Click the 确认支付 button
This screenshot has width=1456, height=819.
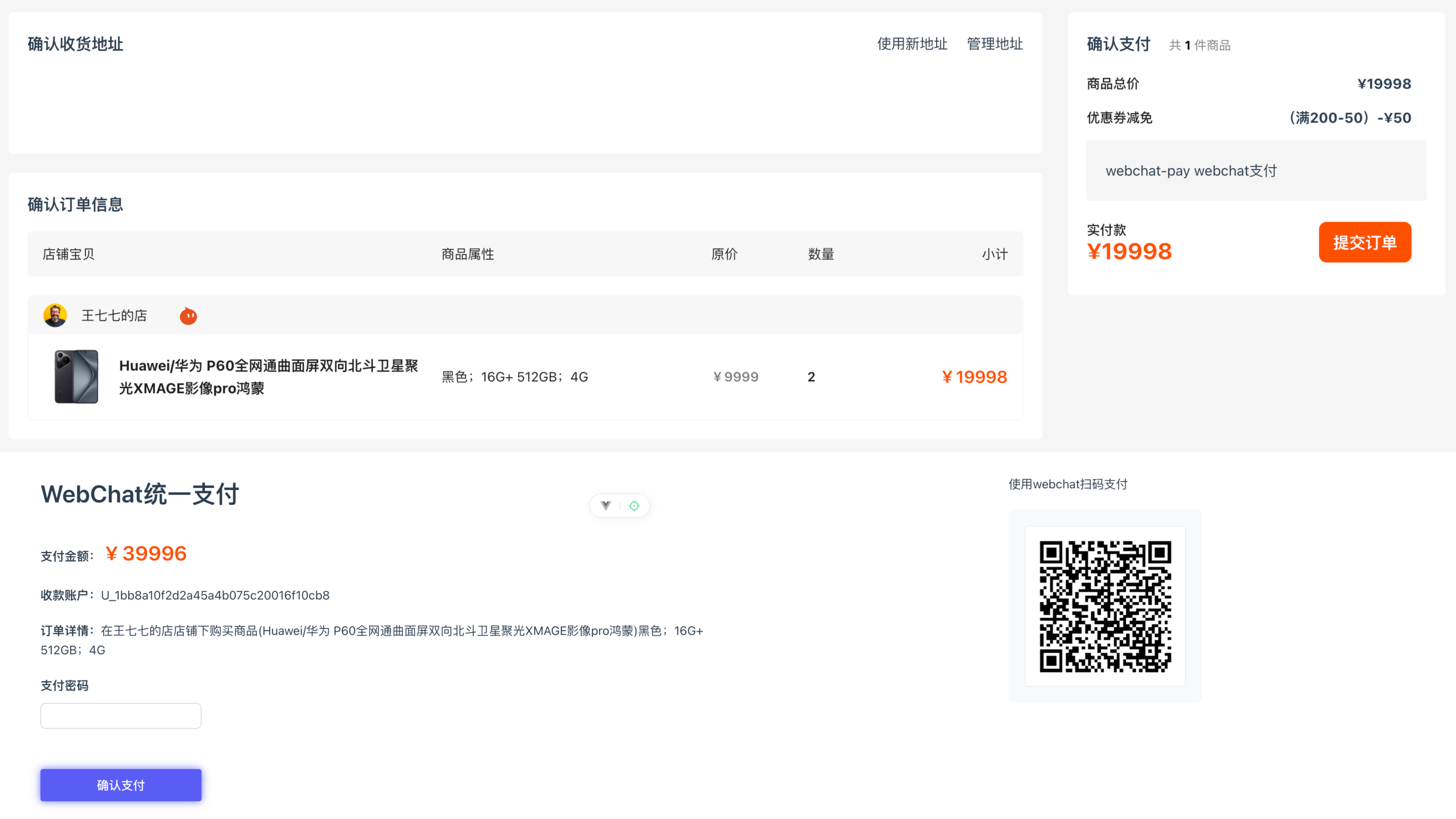click(x=121, y=785)
